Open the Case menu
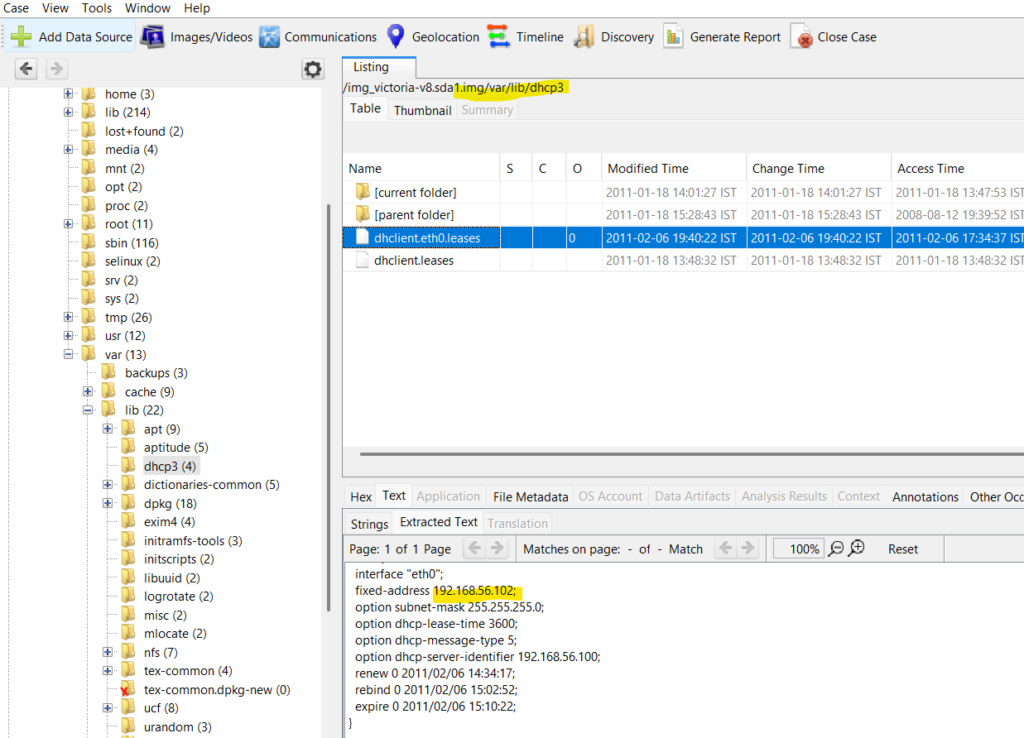This screenshot has width=1024, height=738. point(16,8)
